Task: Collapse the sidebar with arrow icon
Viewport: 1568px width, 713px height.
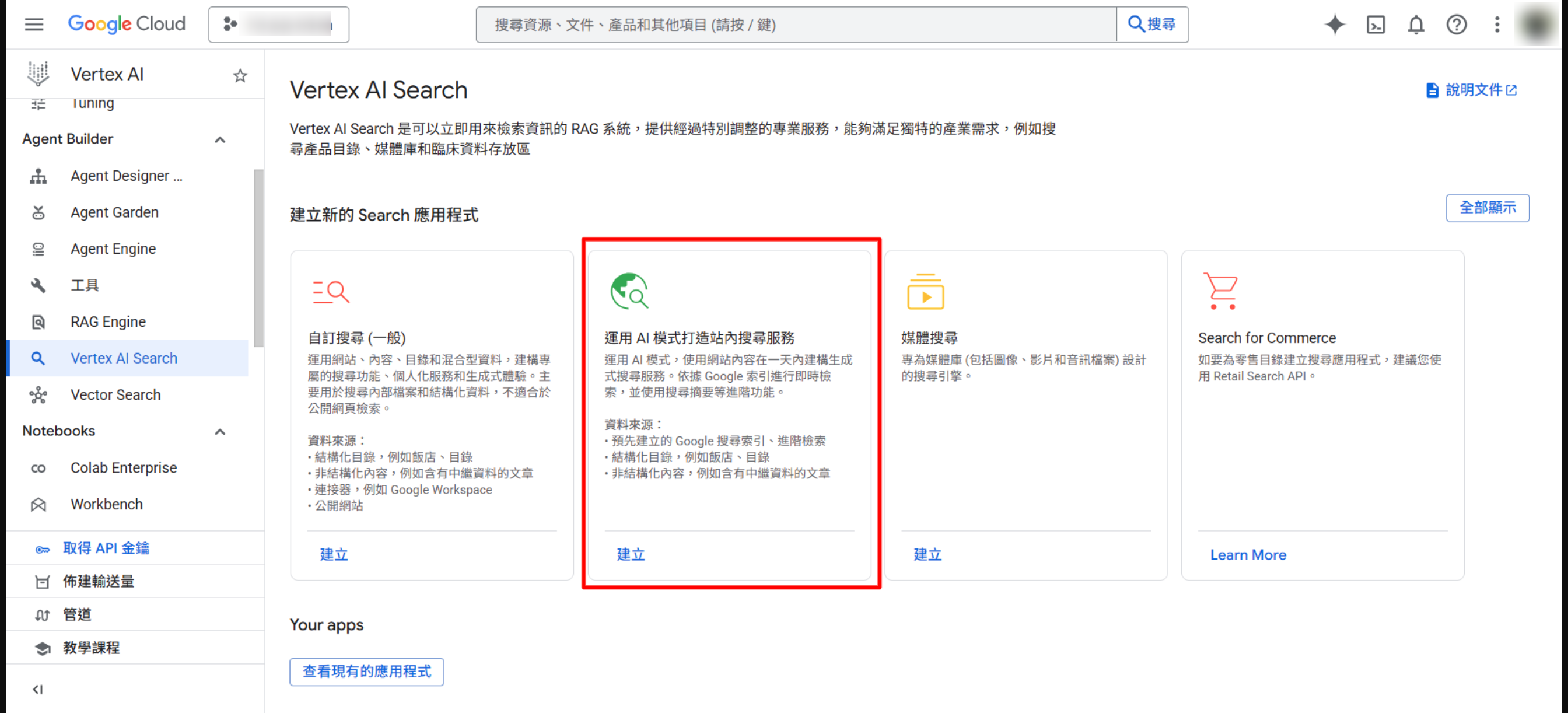Action: point(38,688)
